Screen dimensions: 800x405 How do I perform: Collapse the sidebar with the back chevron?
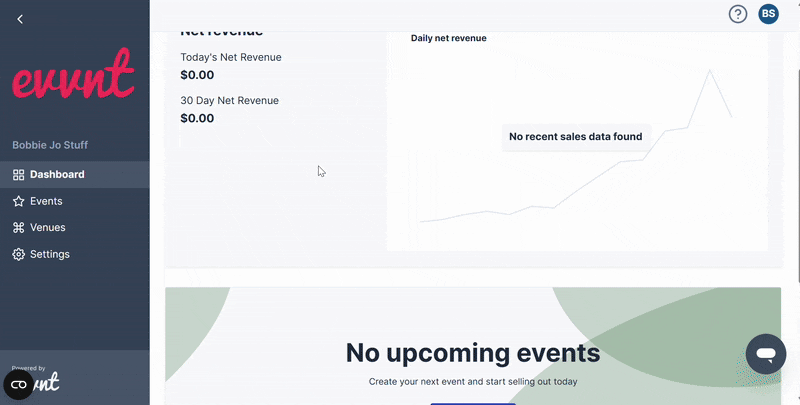click(x=20, y=19)
